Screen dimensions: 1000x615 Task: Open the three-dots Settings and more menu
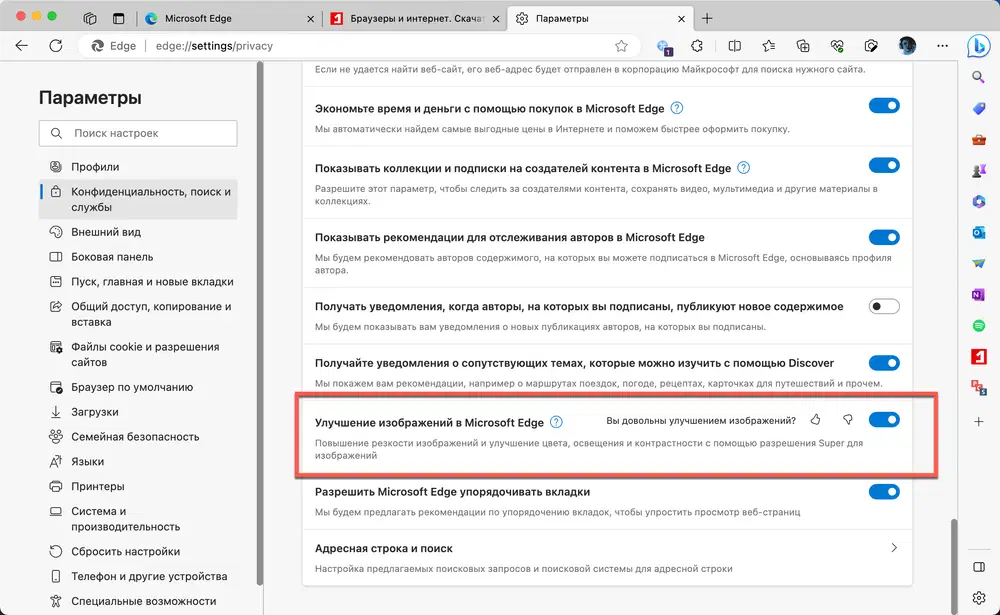(x=942, y=46)
